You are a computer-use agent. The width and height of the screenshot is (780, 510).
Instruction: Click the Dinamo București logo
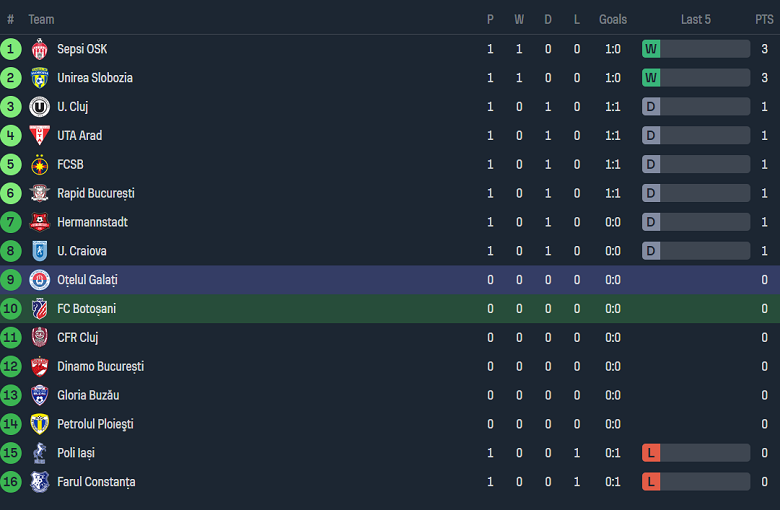click(x=40, y=367)
